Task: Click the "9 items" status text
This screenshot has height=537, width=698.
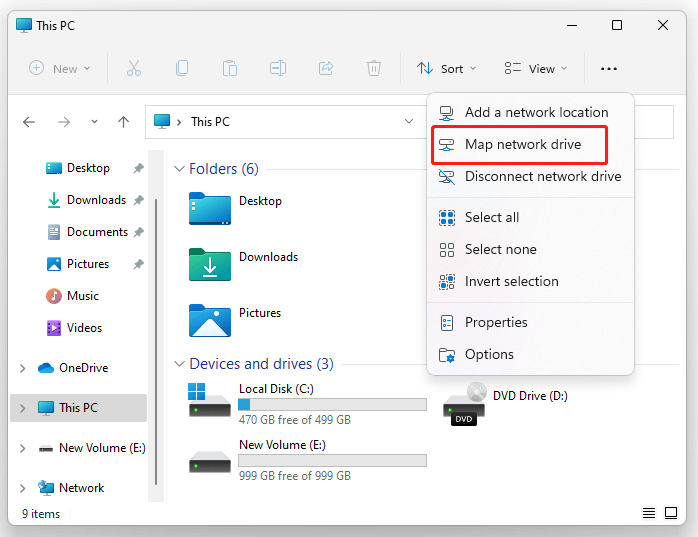Action: (x=41, y=514)
